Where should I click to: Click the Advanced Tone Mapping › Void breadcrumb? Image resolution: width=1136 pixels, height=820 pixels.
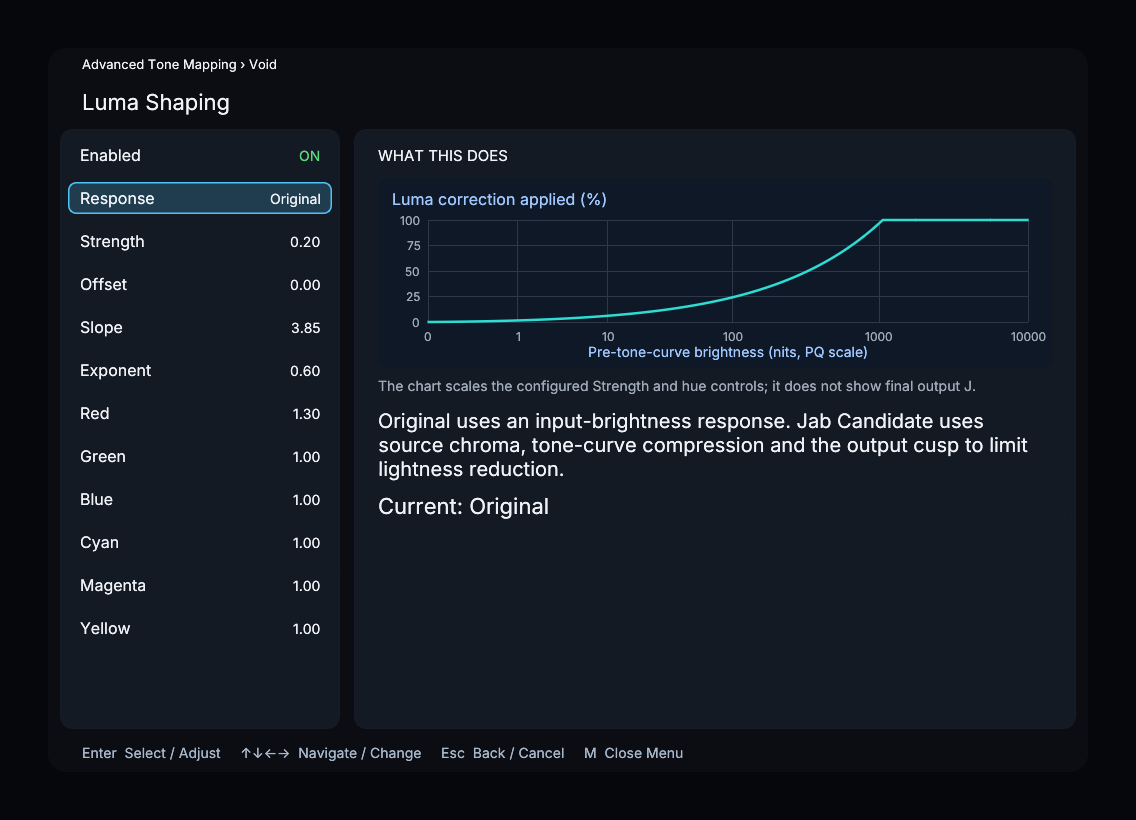pos(179,64)
